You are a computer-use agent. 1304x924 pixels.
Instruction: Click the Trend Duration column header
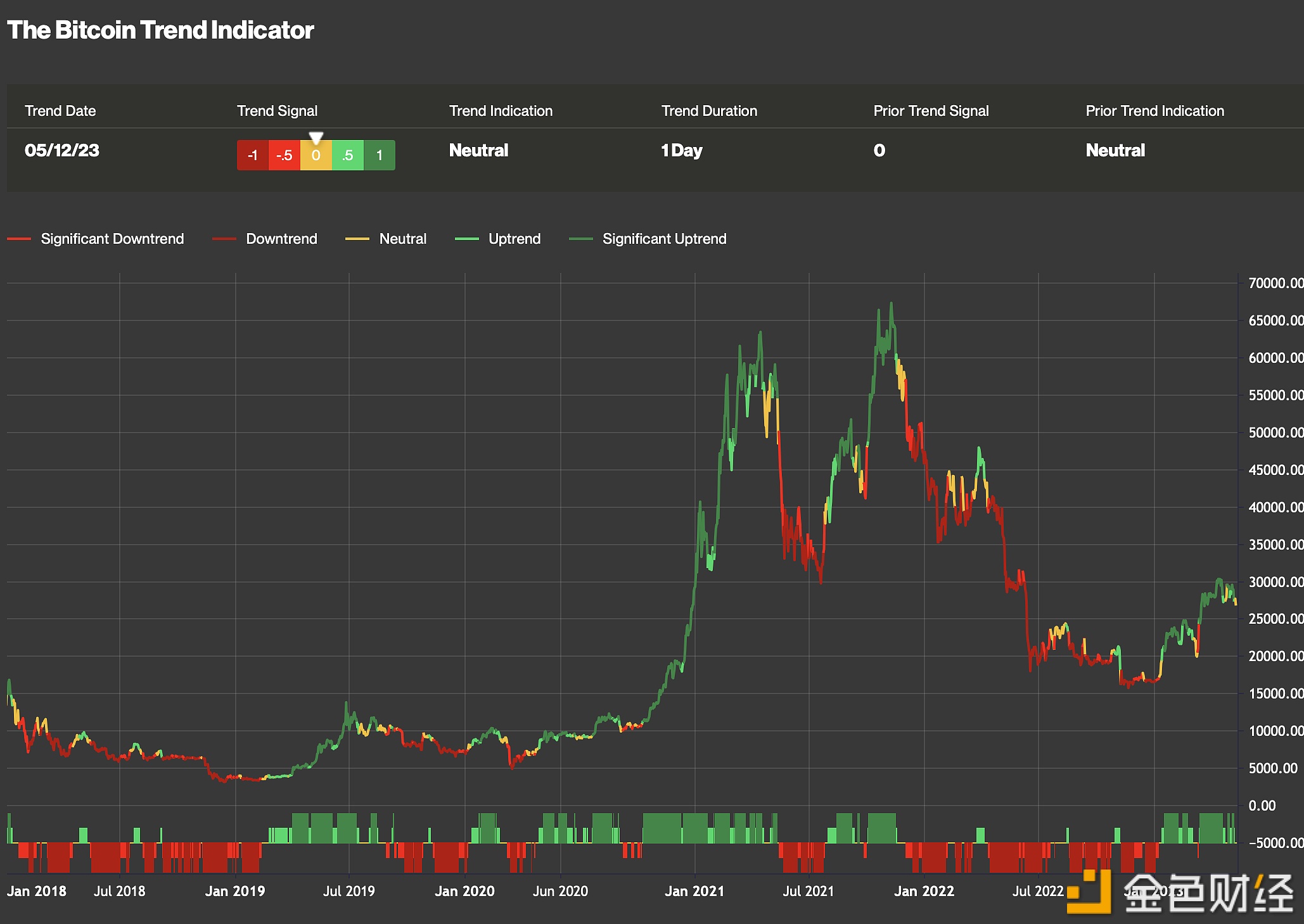(x=709, y=111)
